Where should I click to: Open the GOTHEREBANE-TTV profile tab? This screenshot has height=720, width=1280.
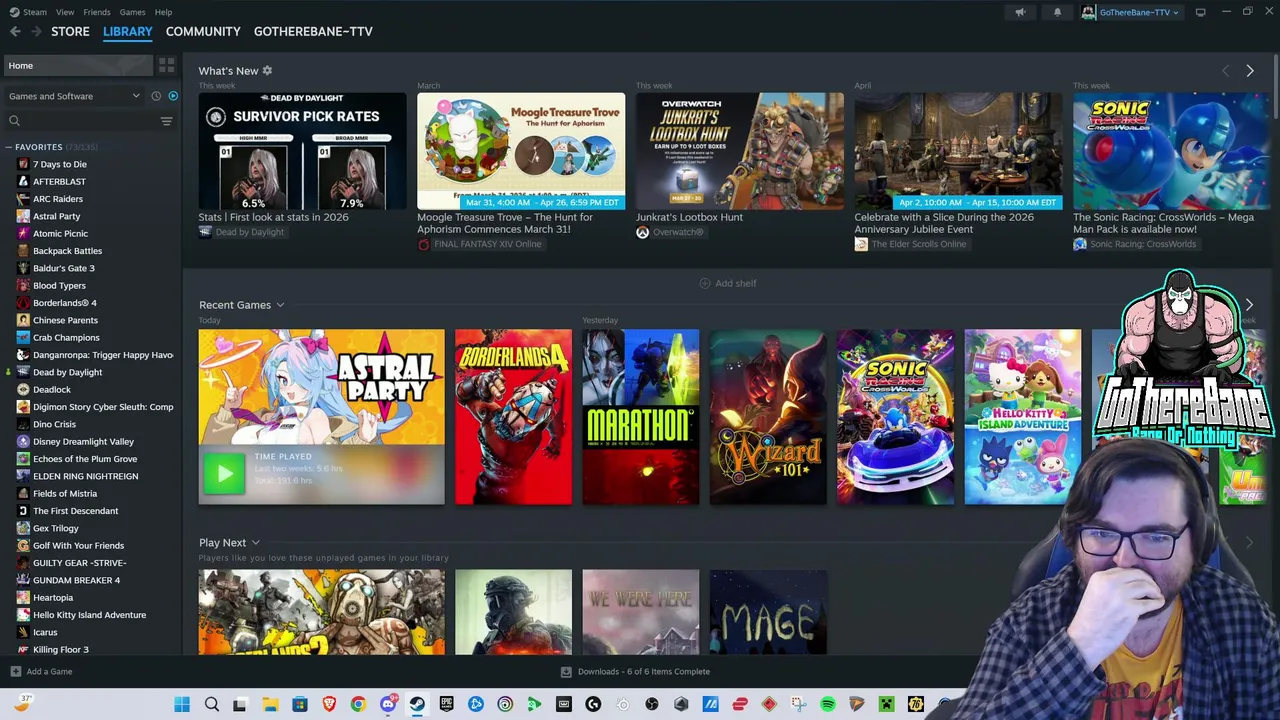313,31
